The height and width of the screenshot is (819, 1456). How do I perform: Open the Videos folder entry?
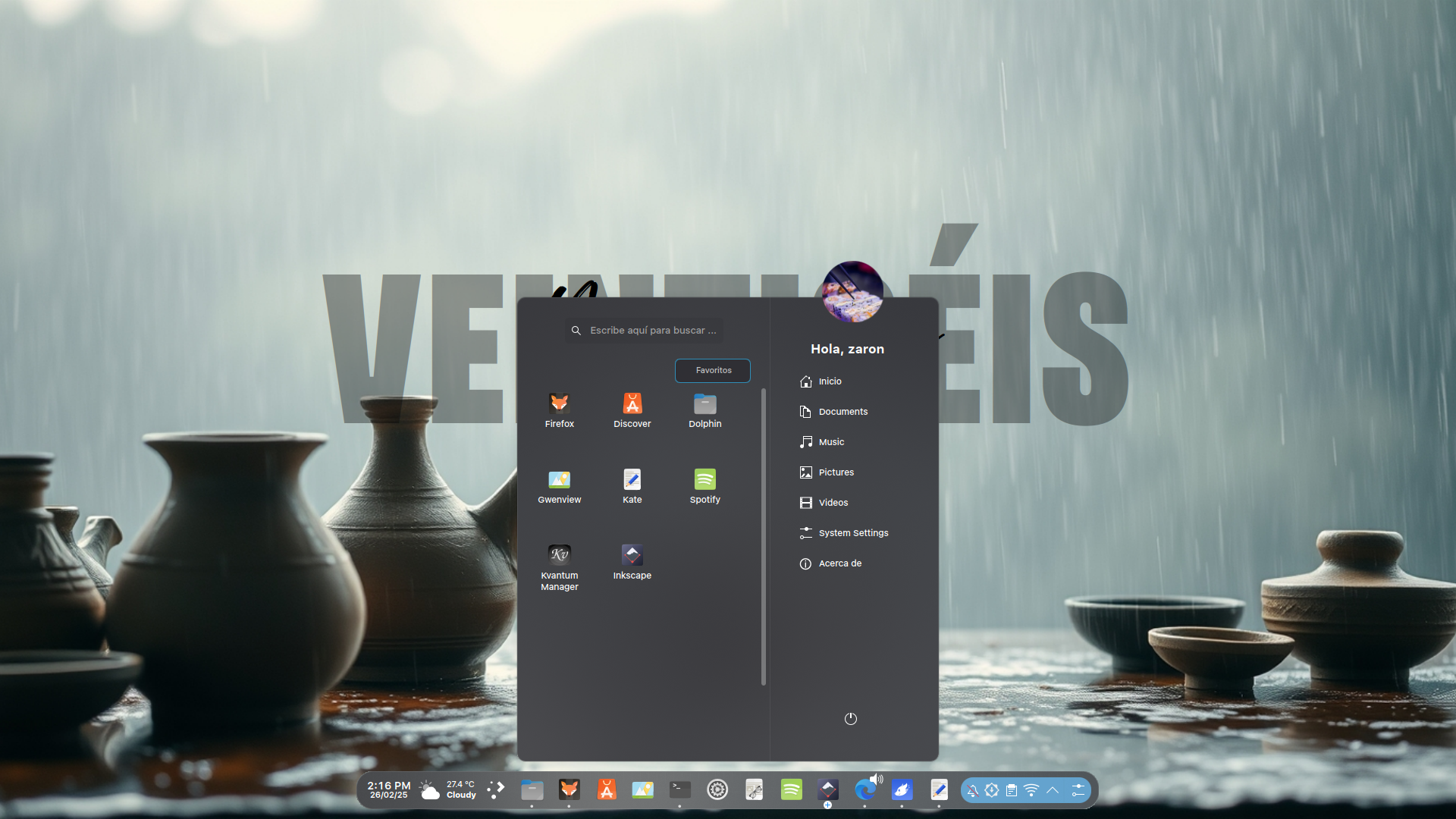824,503
